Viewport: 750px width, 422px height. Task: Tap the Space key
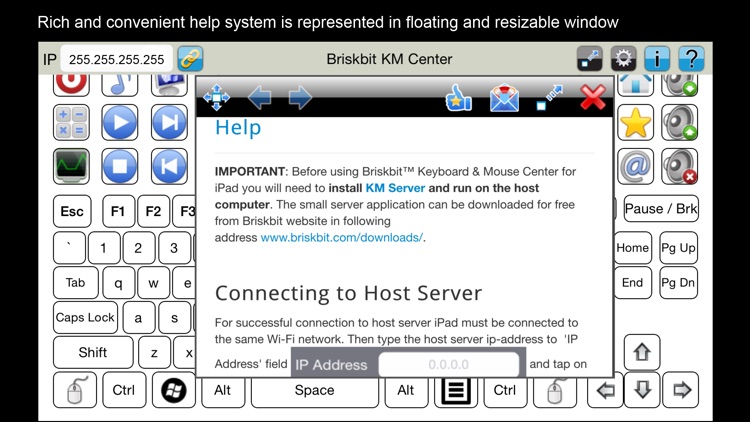314,391
